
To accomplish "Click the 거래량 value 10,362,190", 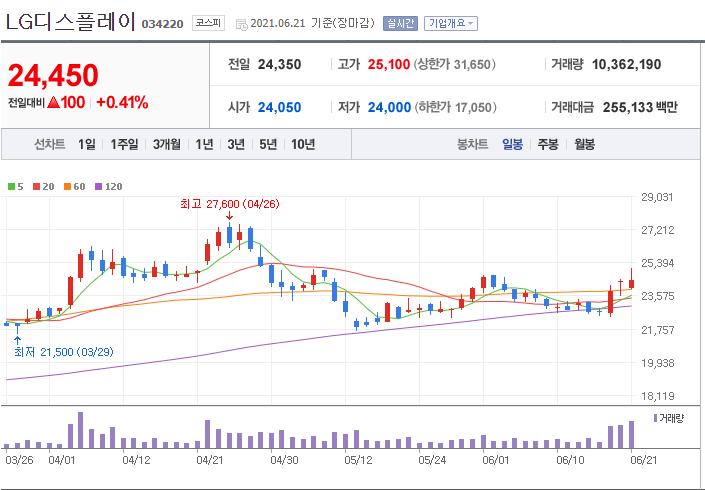I will (x=626, y=64).
